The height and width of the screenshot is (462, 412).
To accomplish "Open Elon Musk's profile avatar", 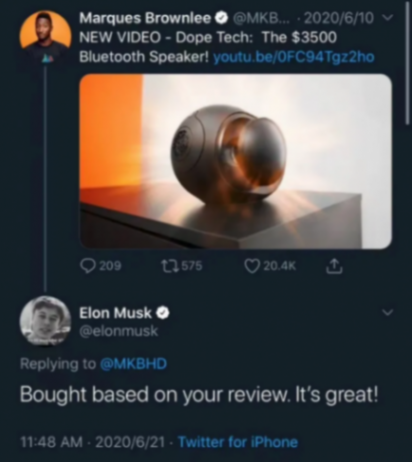I will [45, 321].
